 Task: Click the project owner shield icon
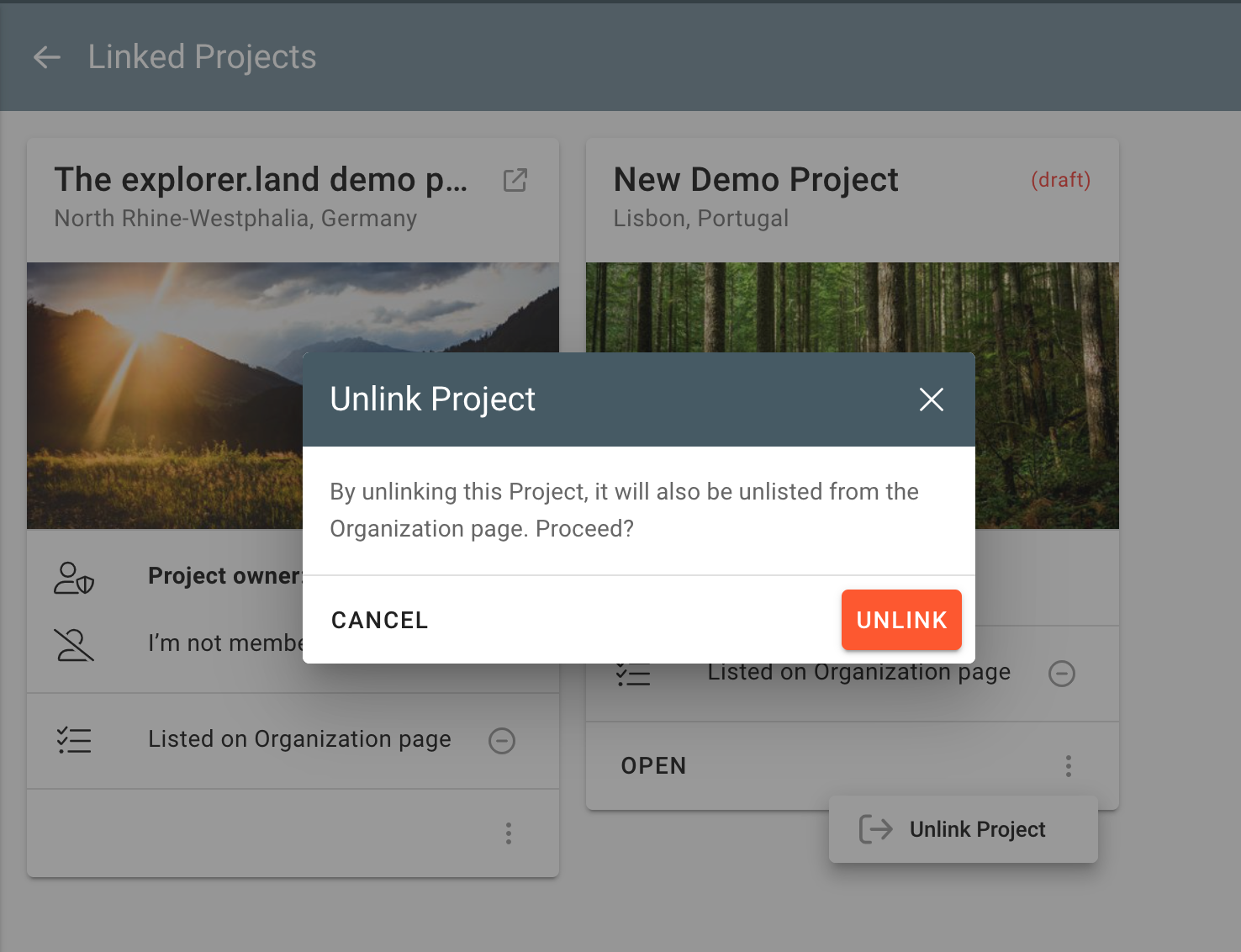(x=74, y=578)
